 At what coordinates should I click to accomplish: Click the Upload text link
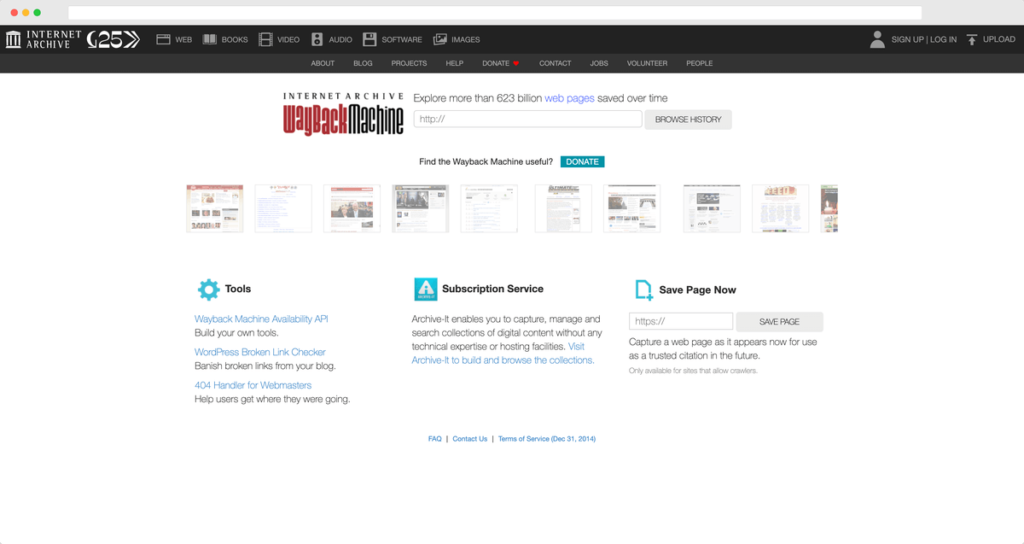999,40
